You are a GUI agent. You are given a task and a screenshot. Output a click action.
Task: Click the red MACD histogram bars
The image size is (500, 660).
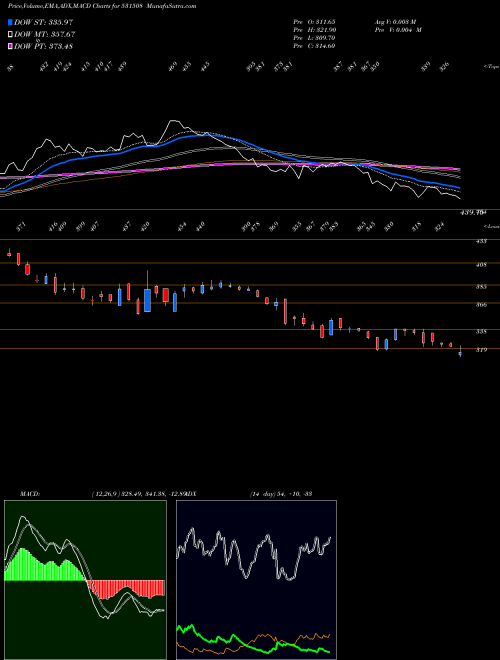point(125,588)
